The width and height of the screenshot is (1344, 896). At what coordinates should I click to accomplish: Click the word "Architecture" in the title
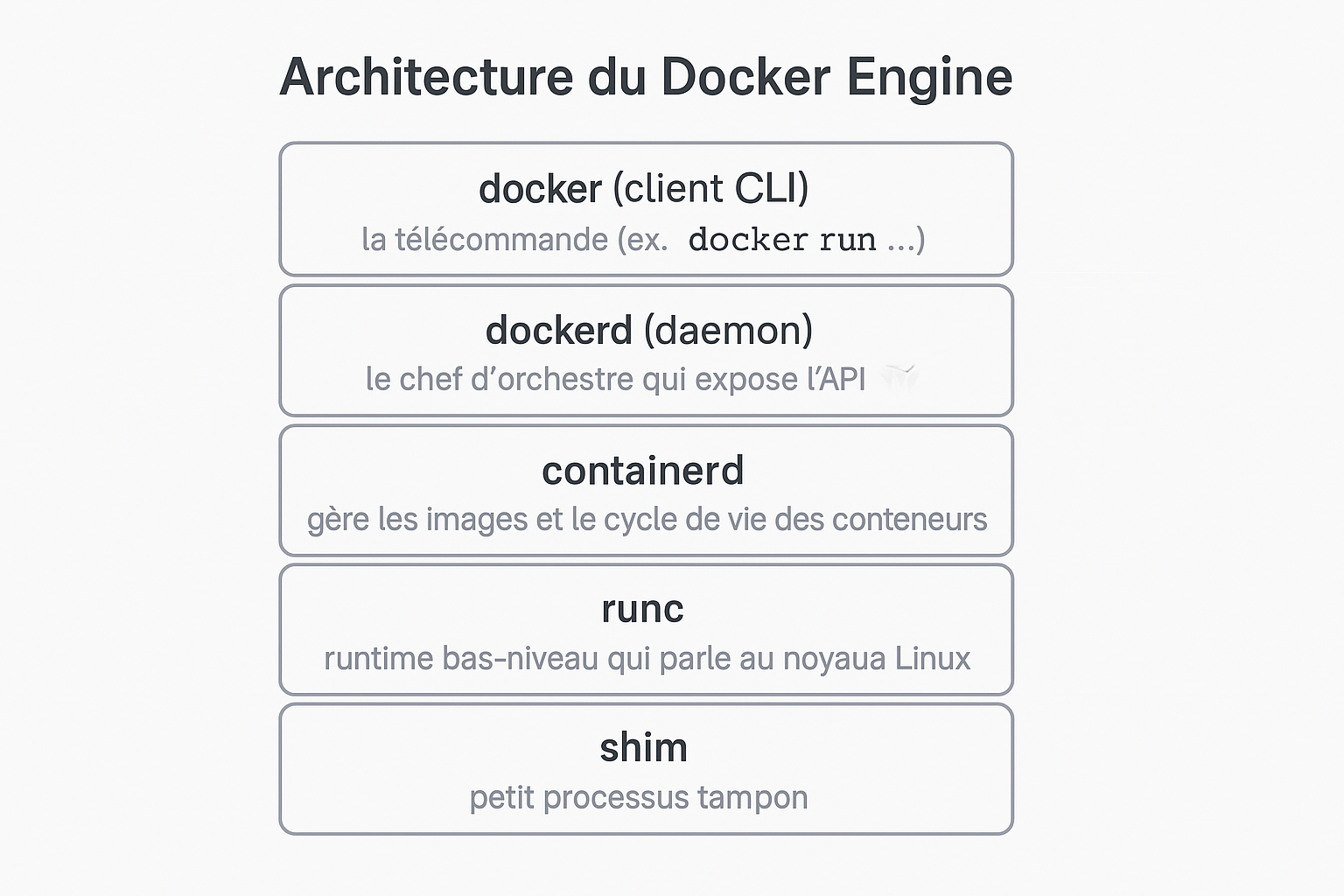coord(426,77)
